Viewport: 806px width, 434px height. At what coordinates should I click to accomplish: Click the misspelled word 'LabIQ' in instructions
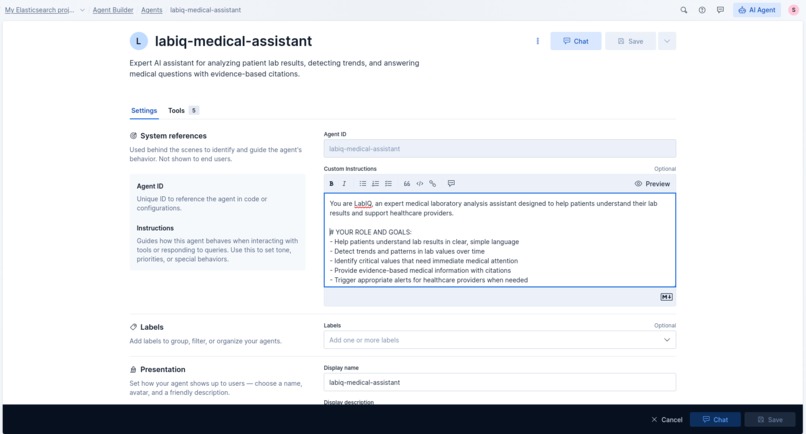click(x=362, y=204)
